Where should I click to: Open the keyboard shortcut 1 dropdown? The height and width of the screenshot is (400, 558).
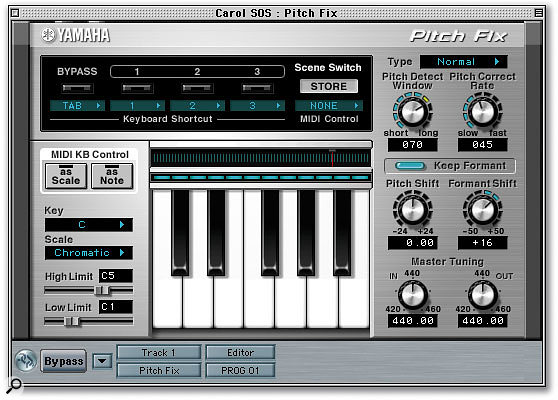137,106
